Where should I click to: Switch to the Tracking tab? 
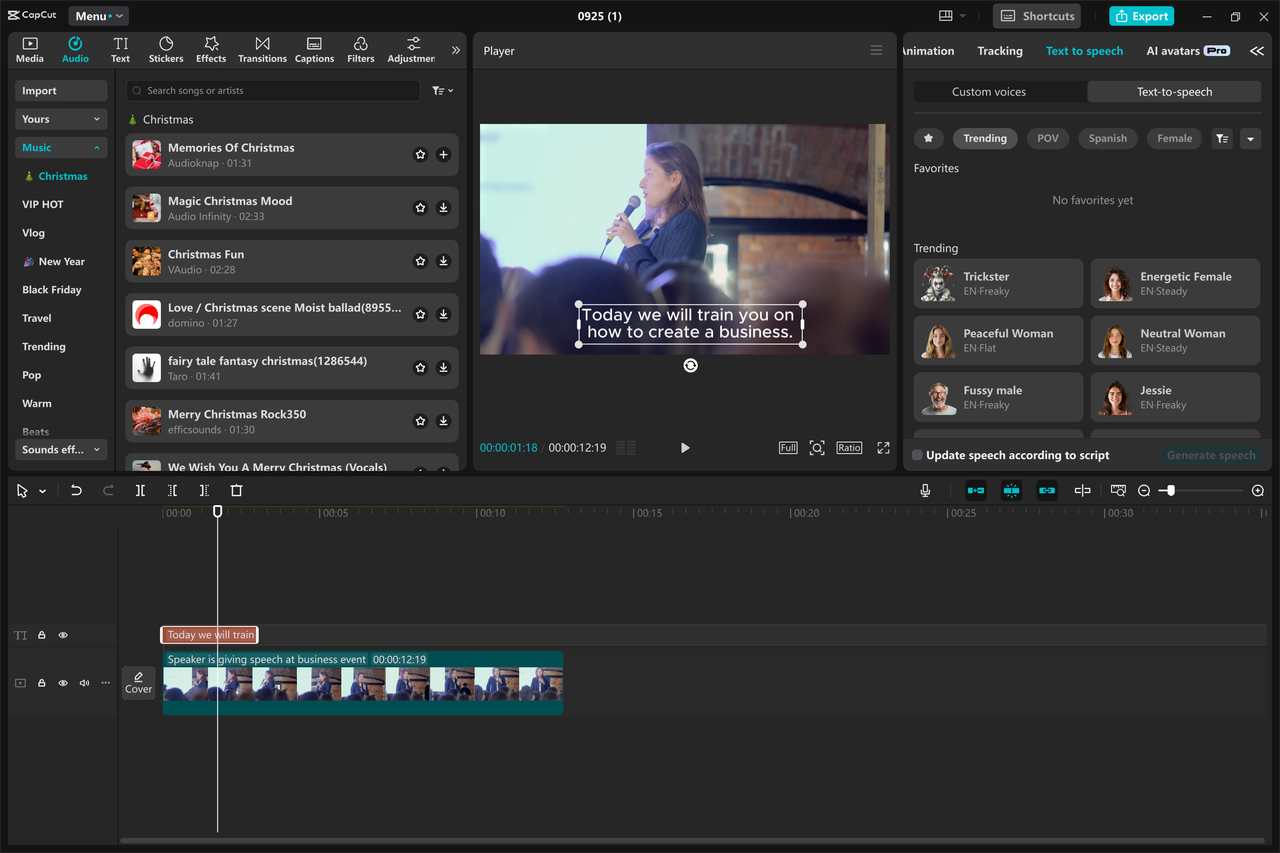pyautogui.click(x=1000, y=50)
